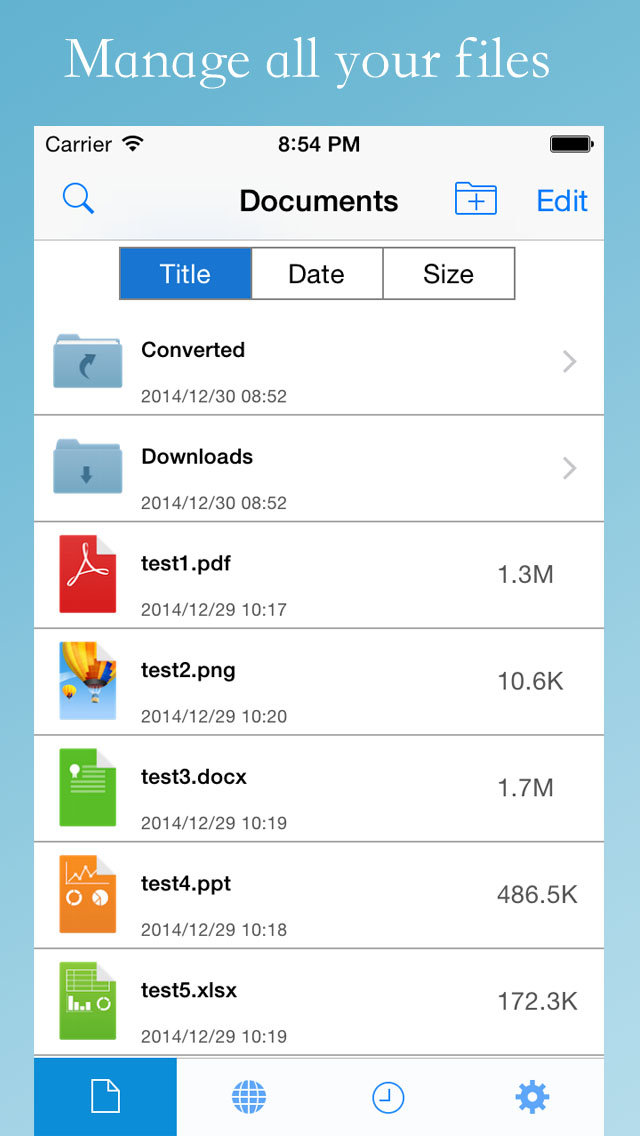Click the green test3.docx document icon

coord(87,787)
